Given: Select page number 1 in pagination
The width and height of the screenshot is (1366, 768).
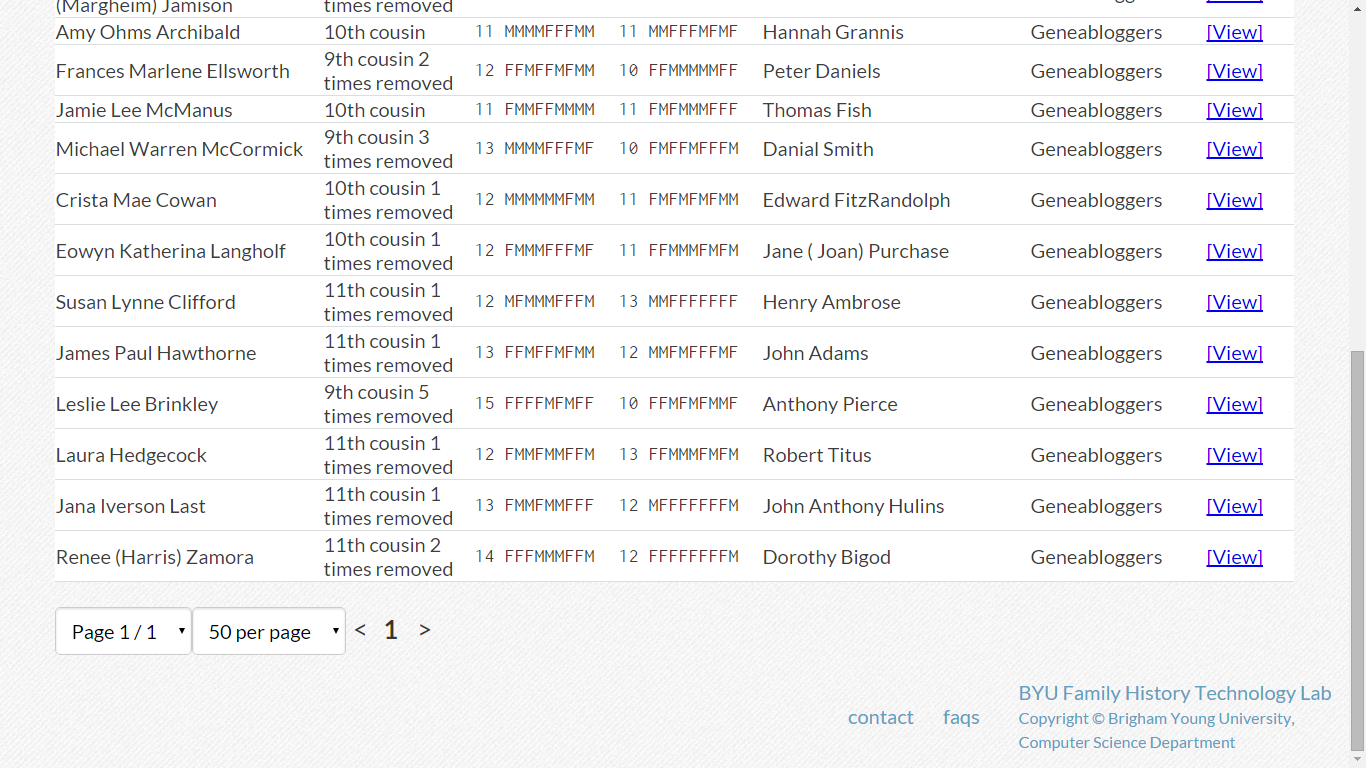Looking at the screenshot, I should pyautogui.click(x=390, y=630).
